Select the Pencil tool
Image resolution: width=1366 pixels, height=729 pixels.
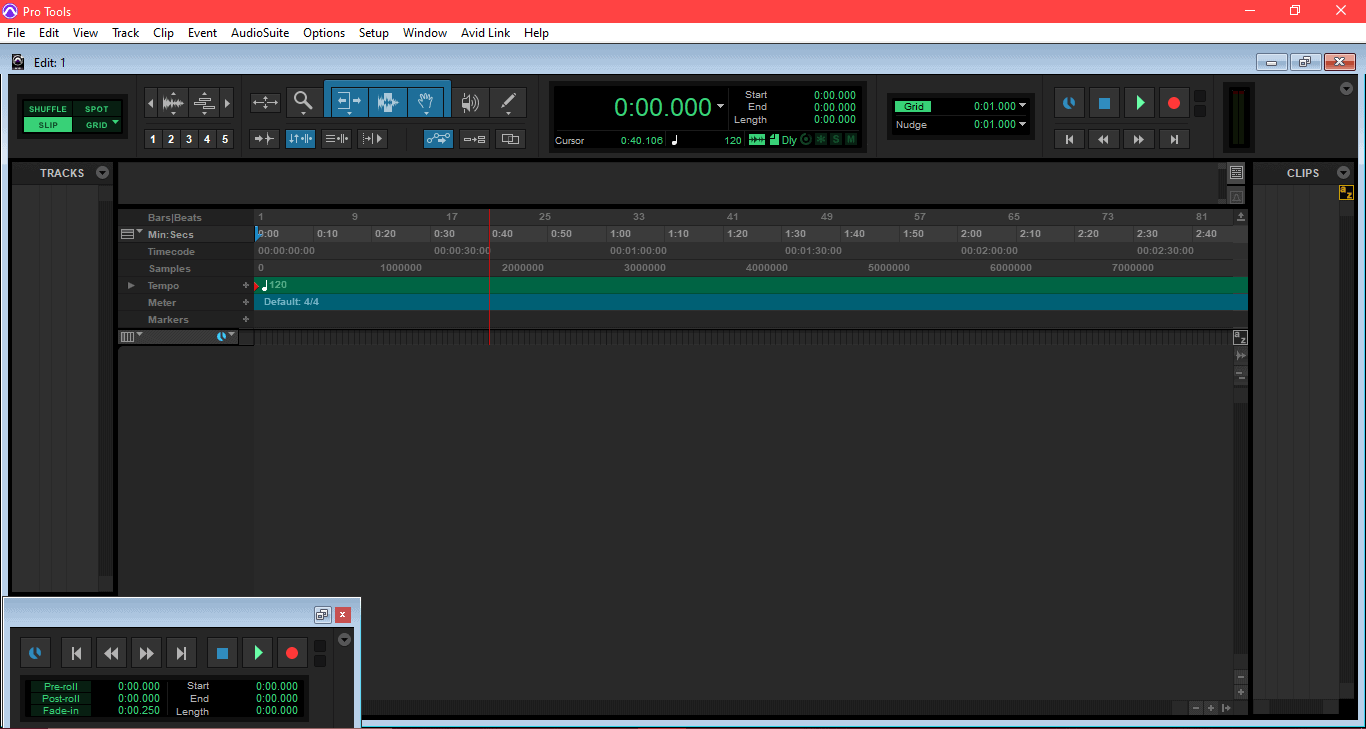508,101
